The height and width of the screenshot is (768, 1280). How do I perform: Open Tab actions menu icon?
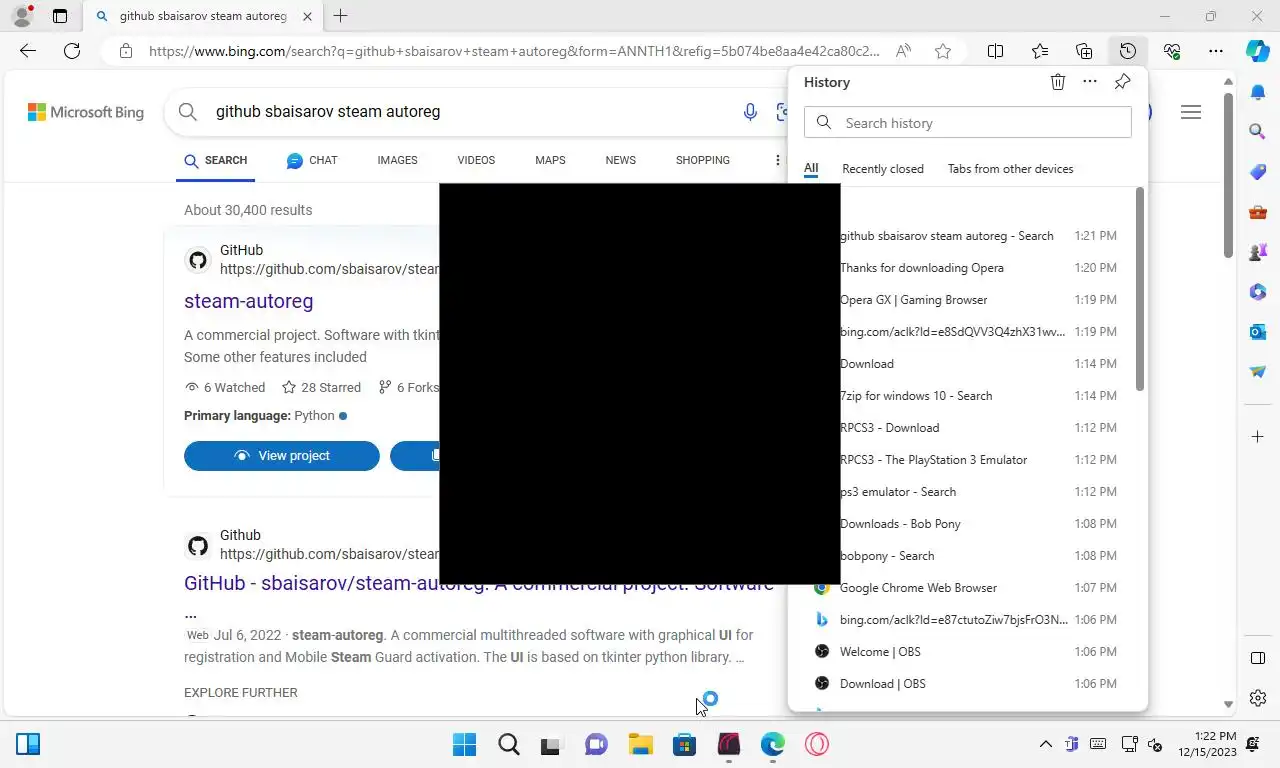tap(60, 16)
